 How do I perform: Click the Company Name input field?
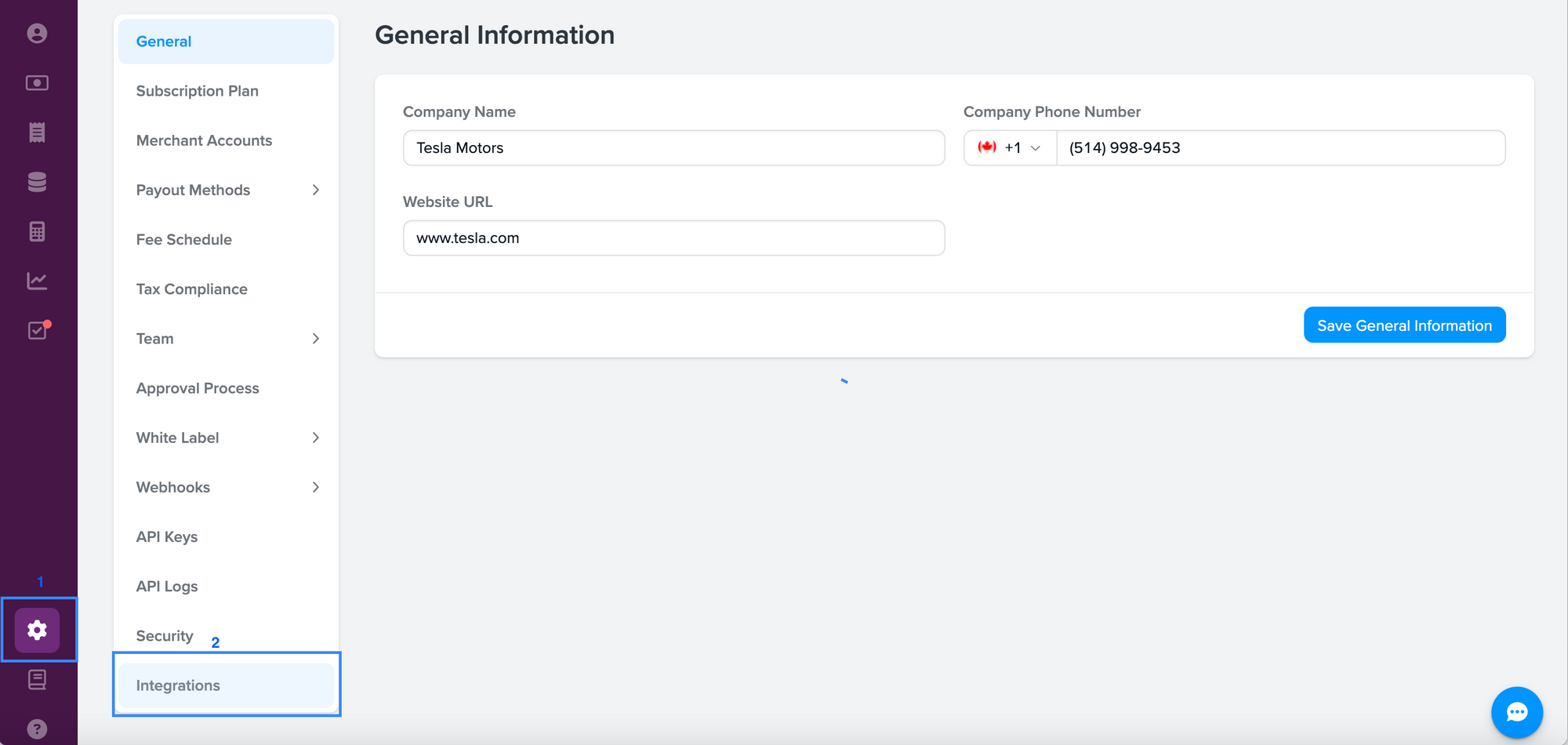pos(673,148)
